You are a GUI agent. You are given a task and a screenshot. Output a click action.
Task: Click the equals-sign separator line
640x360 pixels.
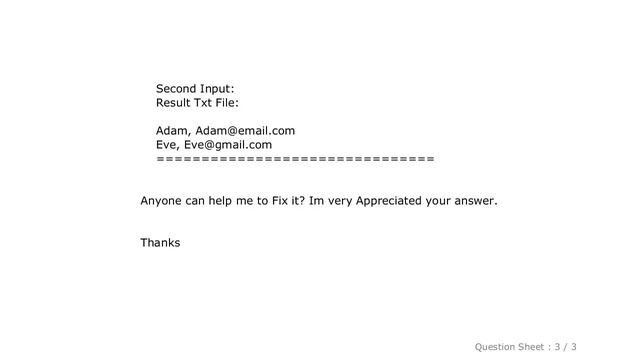pos(296,159)
